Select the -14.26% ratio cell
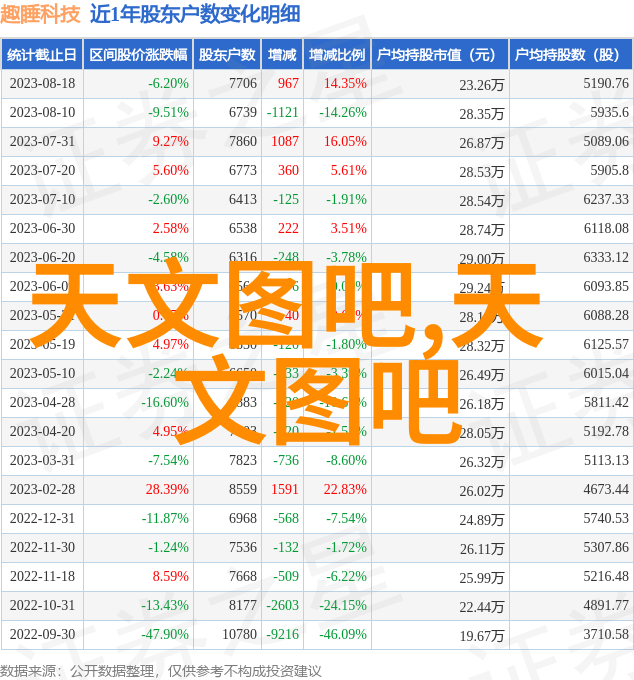The width and height of the screenshot is (634, 680). [343, 112]
